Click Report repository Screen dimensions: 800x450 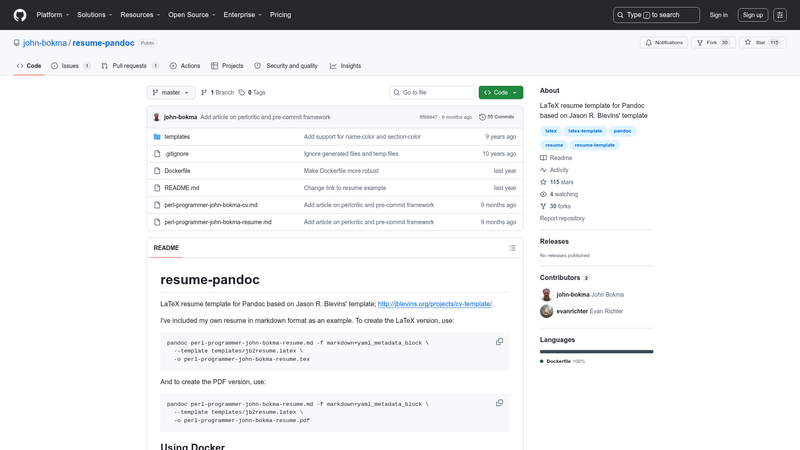(562, 218)
